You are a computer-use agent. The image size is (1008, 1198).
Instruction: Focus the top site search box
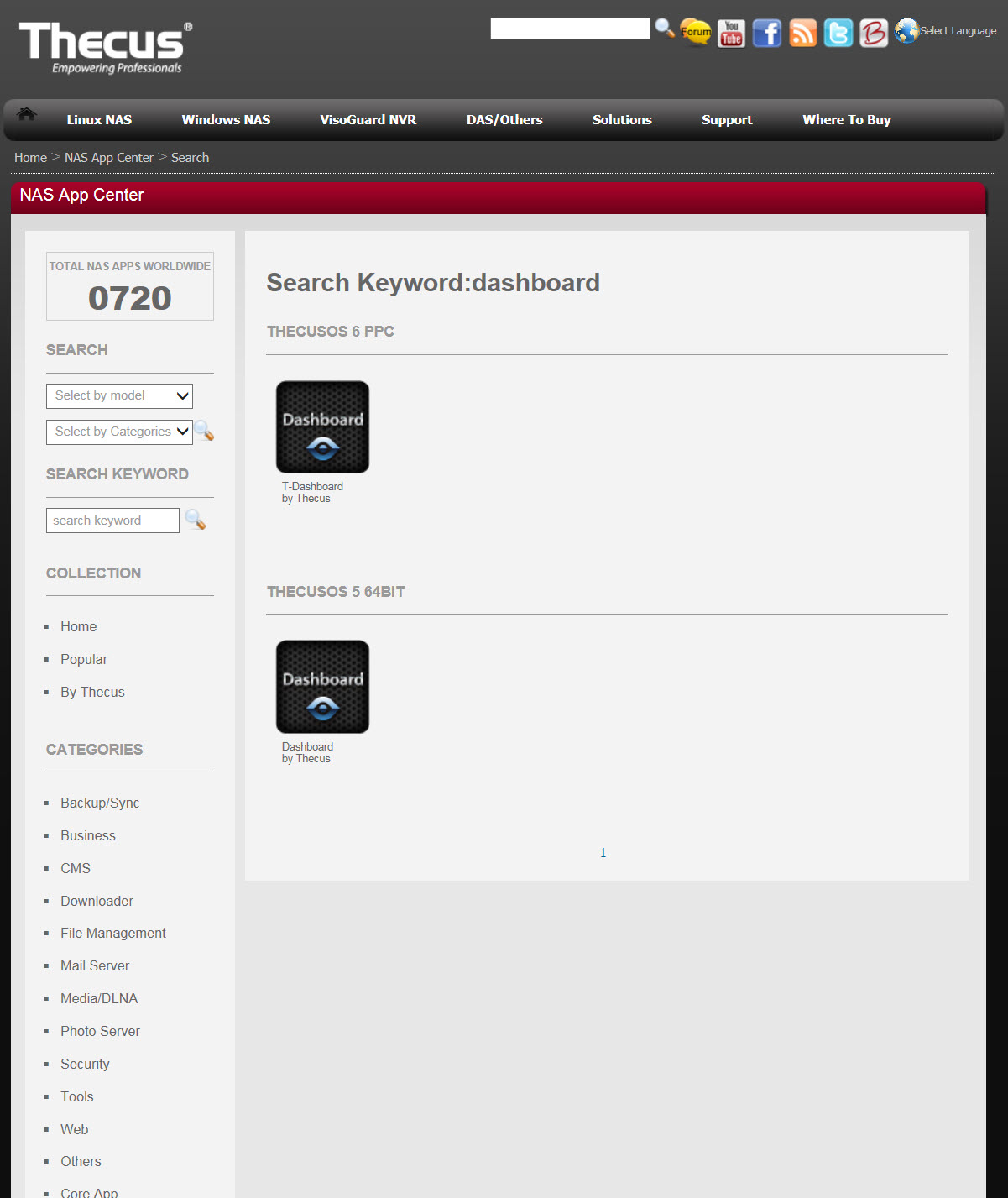coord(570,29)
